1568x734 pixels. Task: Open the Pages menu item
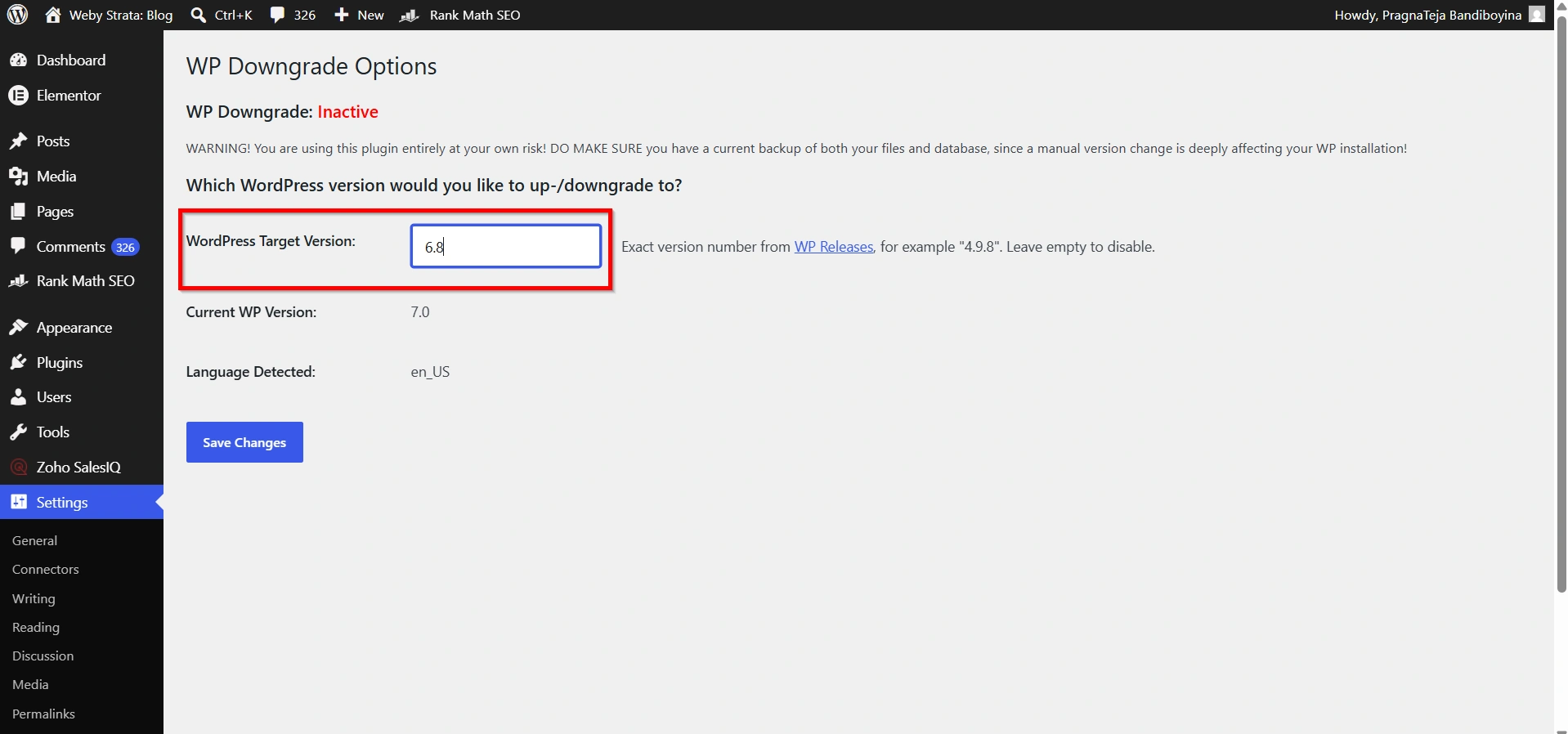pyautogui.click(x=82, y=212)
